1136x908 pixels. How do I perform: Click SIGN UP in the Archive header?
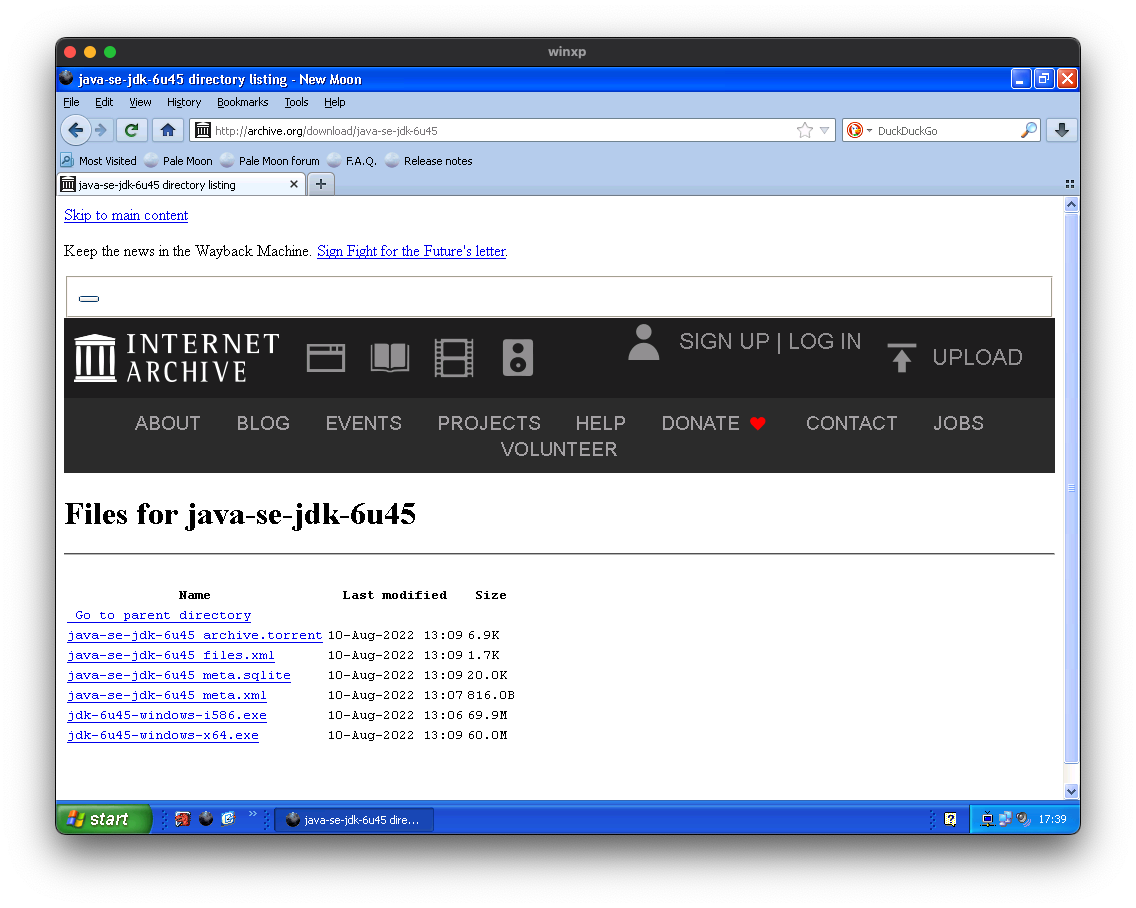724,341
